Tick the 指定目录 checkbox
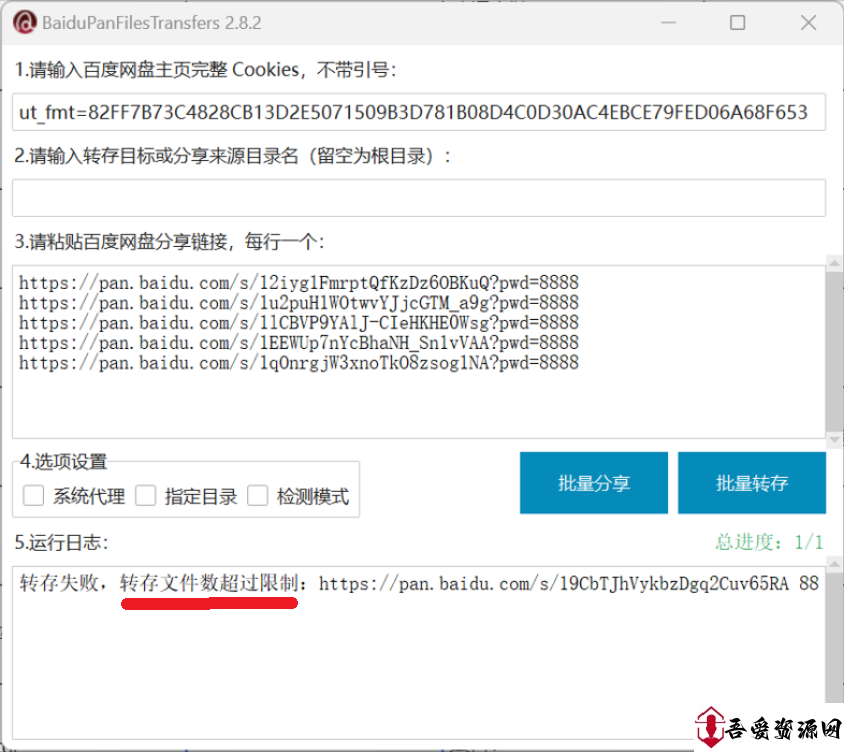Image resolution: width=844 pixels, height=752 pixels. 145,495
